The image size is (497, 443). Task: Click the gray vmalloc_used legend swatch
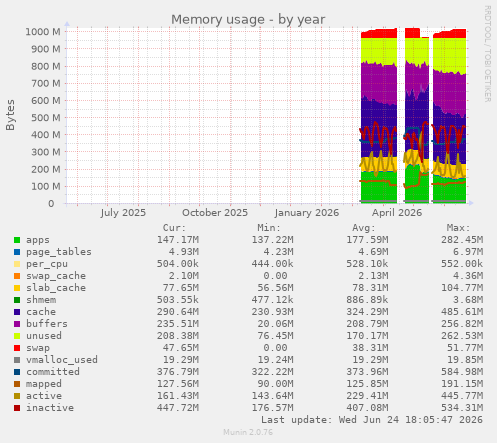pyautogui.click(x=17, y=360)
